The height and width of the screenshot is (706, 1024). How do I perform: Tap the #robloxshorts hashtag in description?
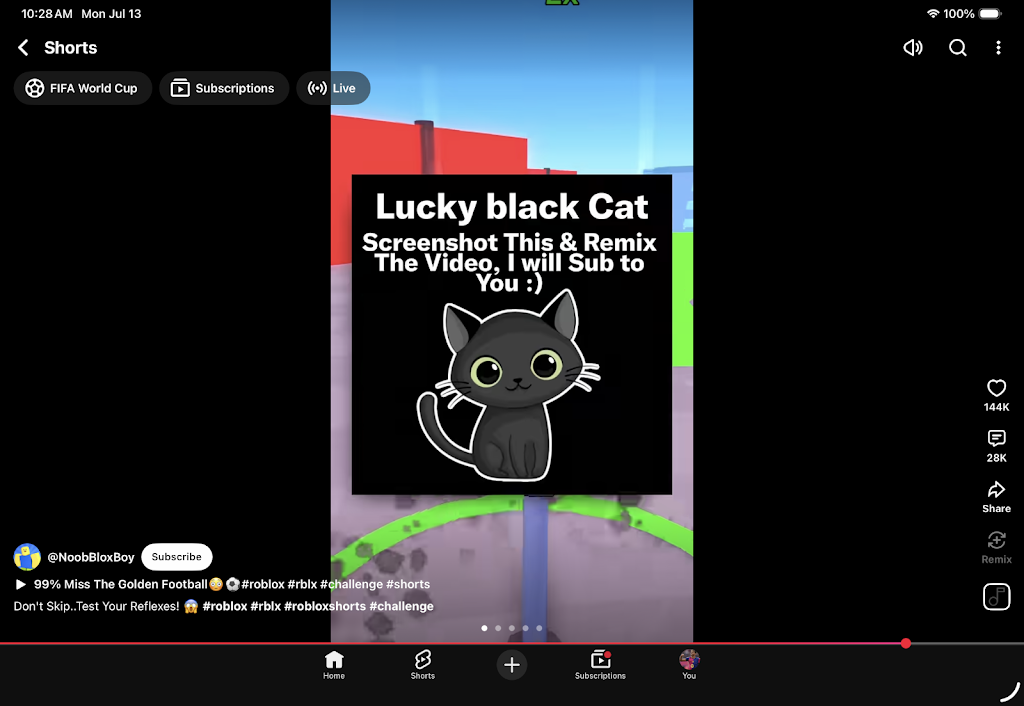tap(325, 606)
